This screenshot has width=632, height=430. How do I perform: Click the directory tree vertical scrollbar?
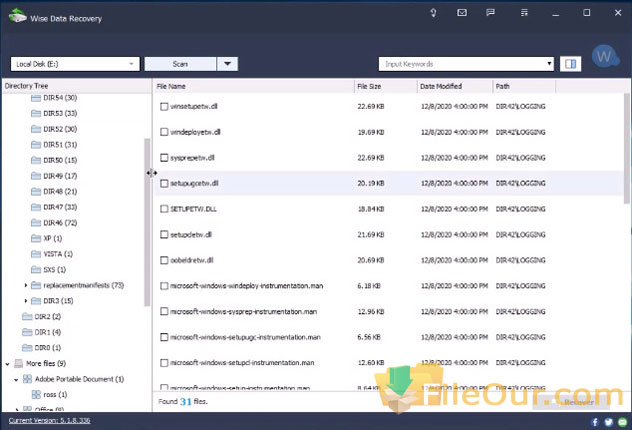coord(147,222)
